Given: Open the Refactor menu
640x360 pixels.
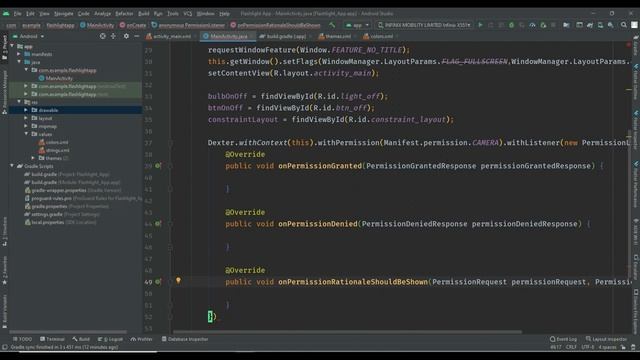Looking at the screenshot, I should pyautogui.click(x=124, y=13).
